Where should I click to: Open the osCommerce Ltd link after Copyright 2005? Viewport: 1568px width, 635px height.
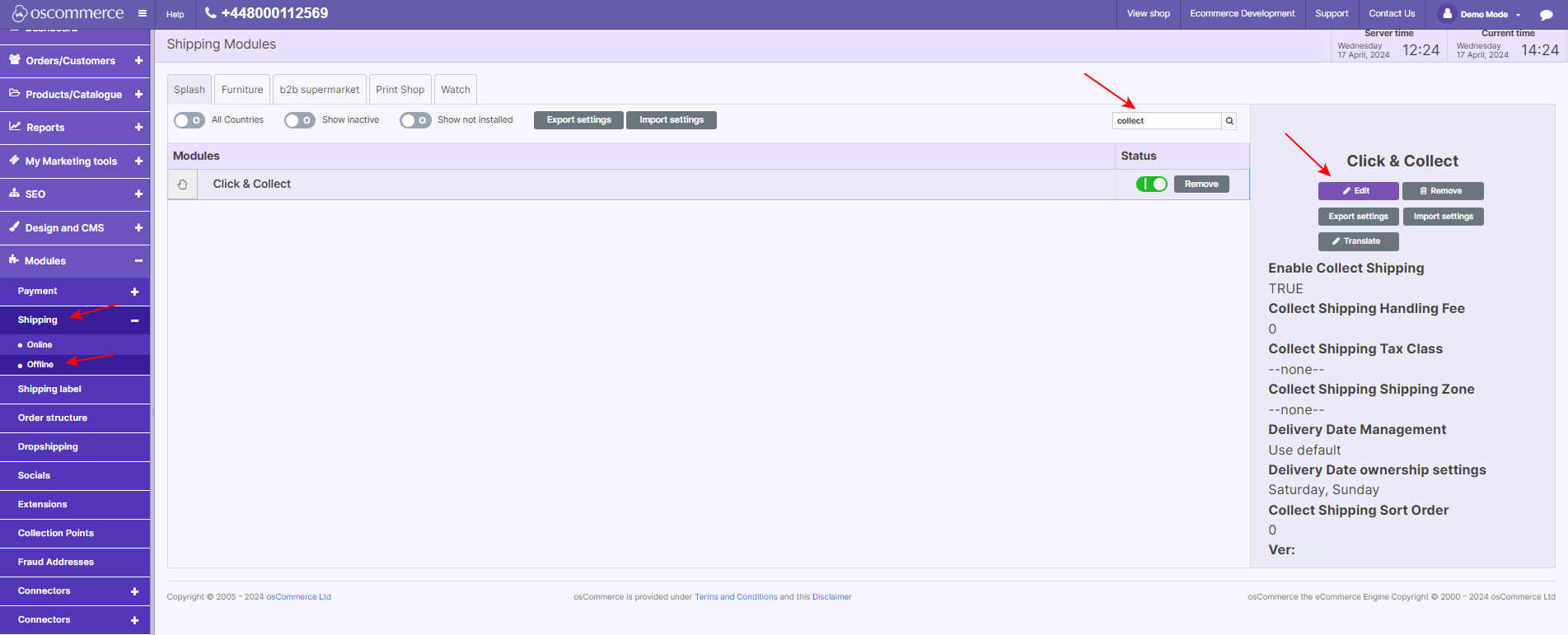tap(298, 597)
